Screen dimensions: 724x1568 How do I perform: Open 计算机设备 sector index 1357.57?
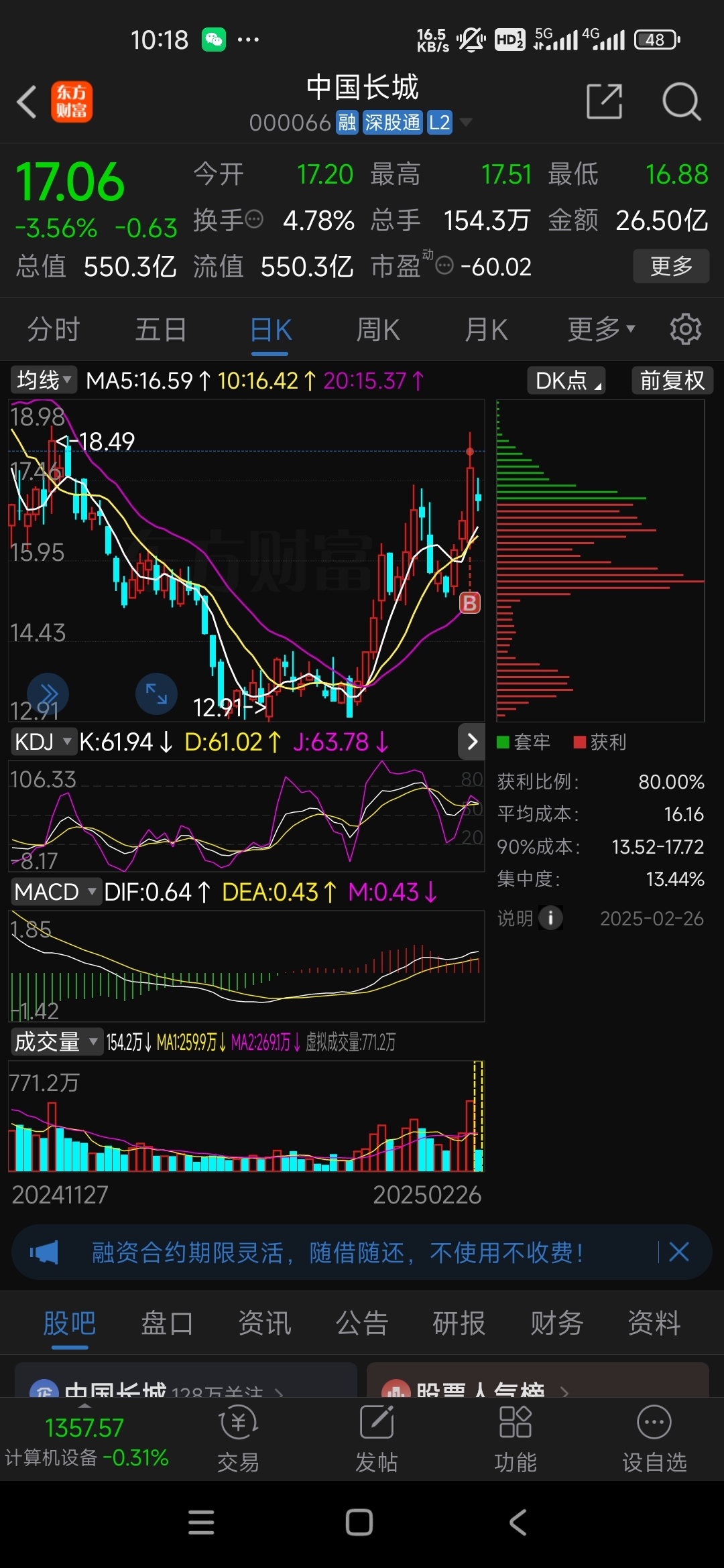coord(86,1441)
